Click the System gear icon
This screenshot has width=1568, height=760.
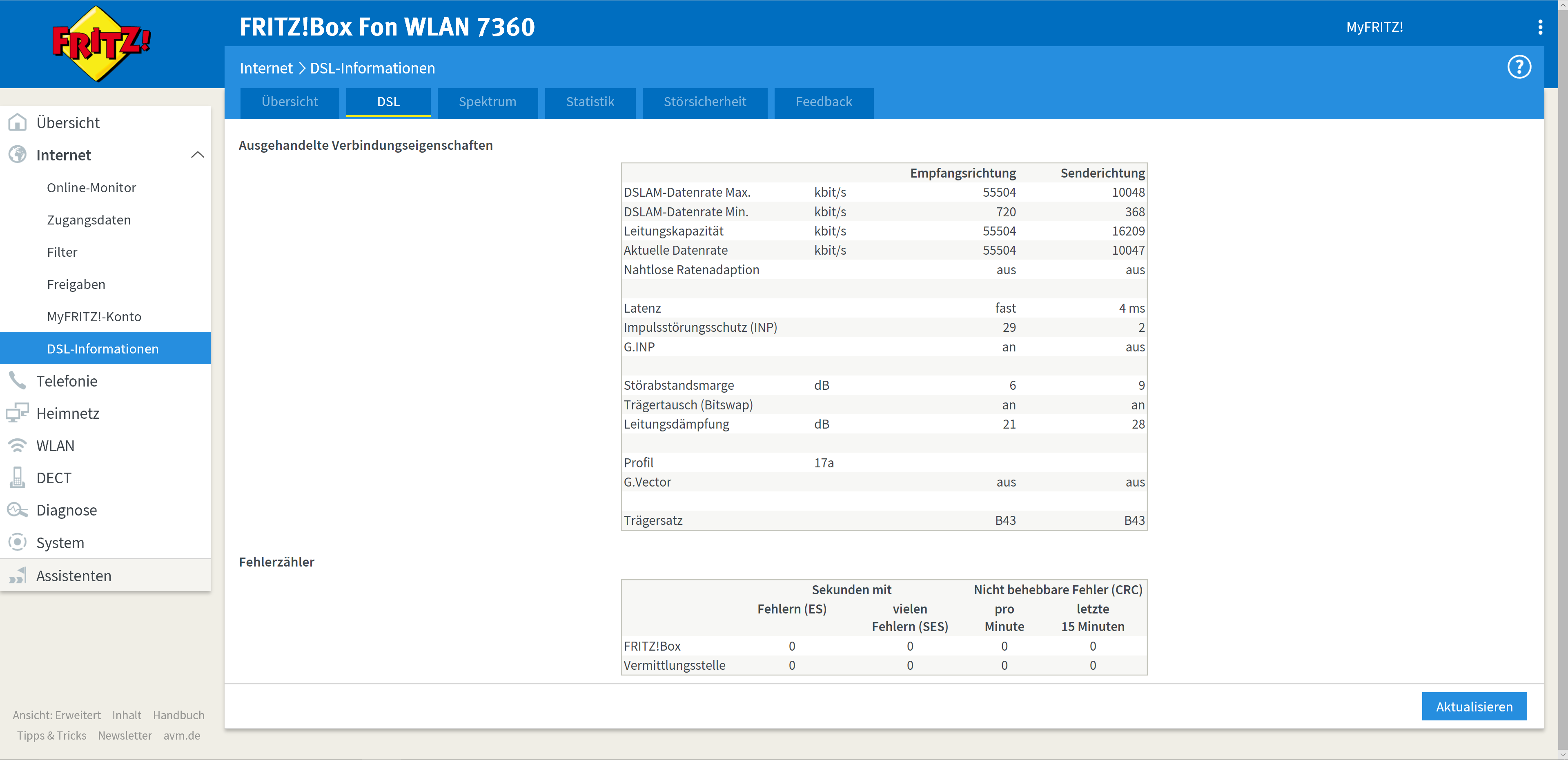click(x=18, y=542)
